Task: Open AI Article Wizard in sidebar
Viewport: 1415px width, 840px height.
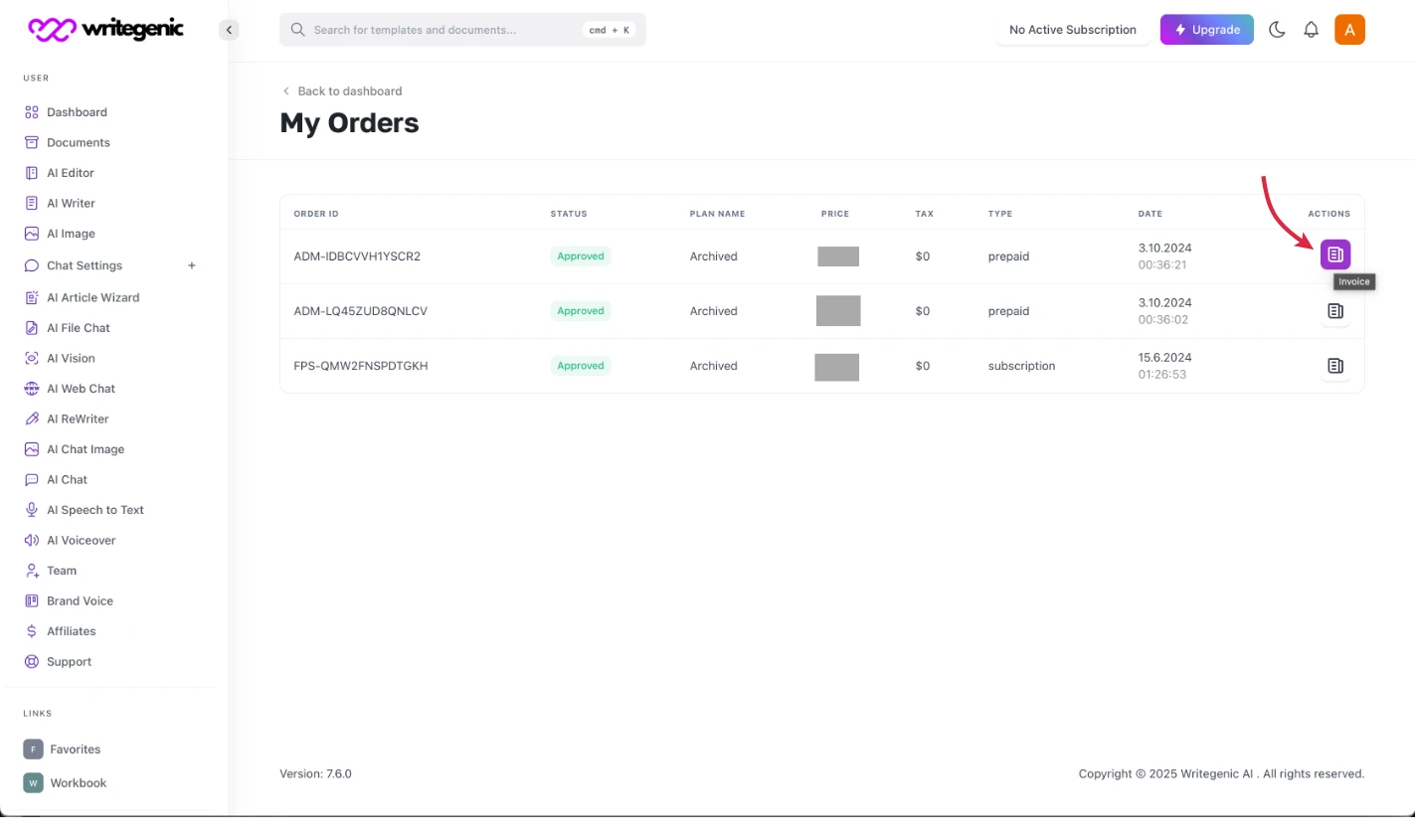Action: tap(92, 297)
